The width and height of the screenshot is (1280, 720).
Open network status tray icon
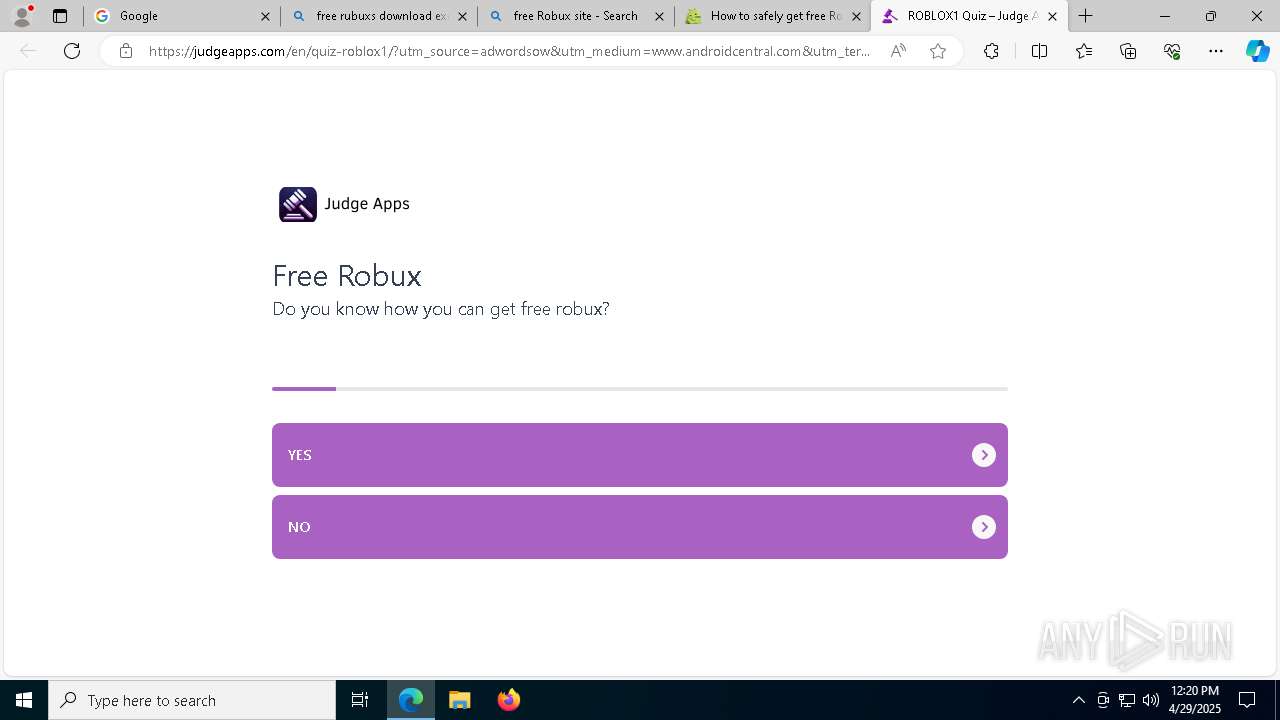pyautogui.click(x=1127, y=700)
